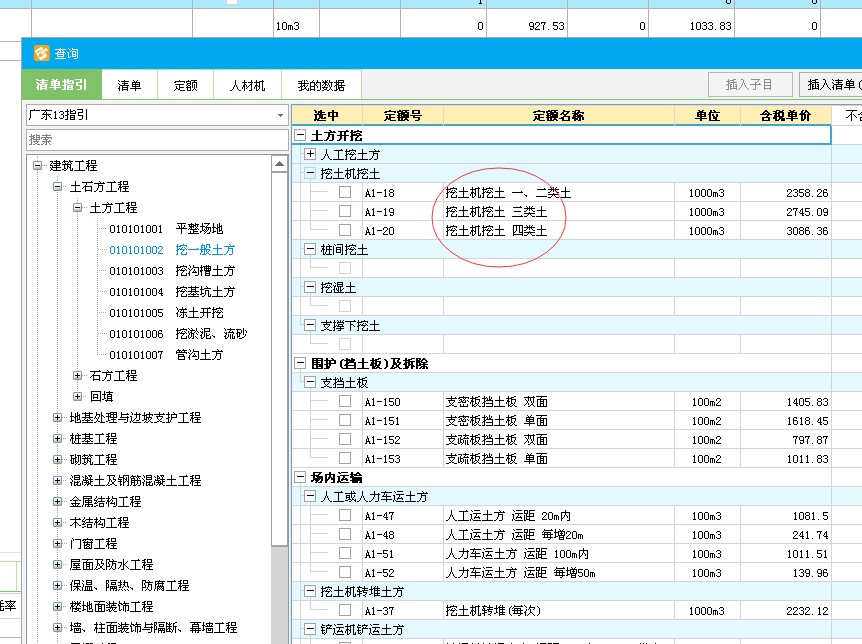
Task: Collapse the 场内运输 group
Action: pyautogui.click(x=300, y=477)
